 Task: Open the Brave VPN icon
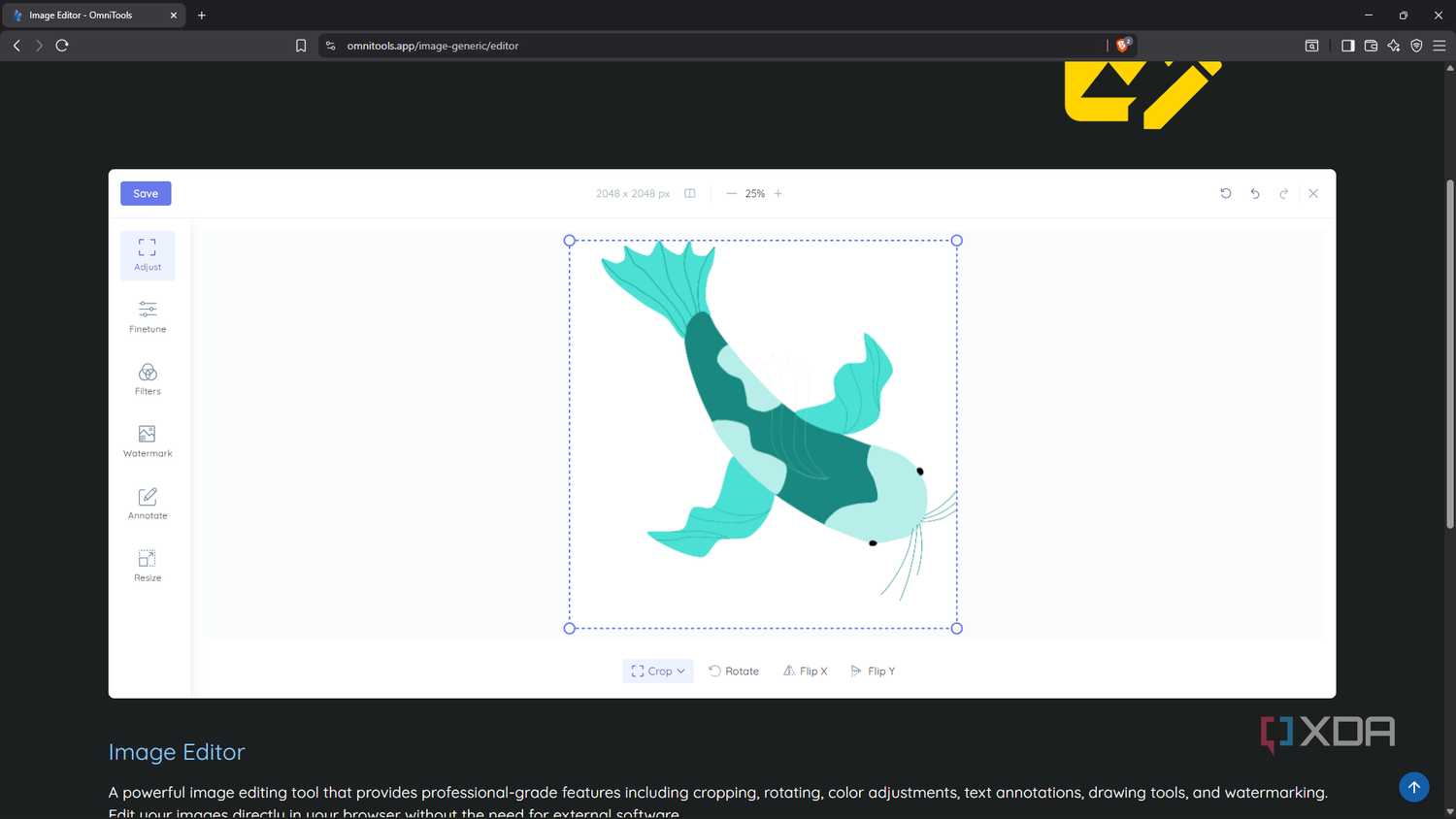[1416, 46]
